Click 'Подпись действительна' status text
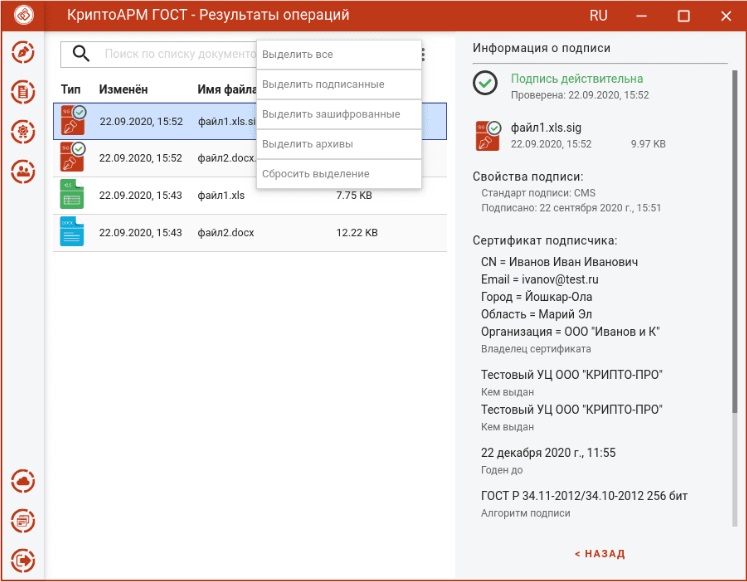 (x=577, y=79)
